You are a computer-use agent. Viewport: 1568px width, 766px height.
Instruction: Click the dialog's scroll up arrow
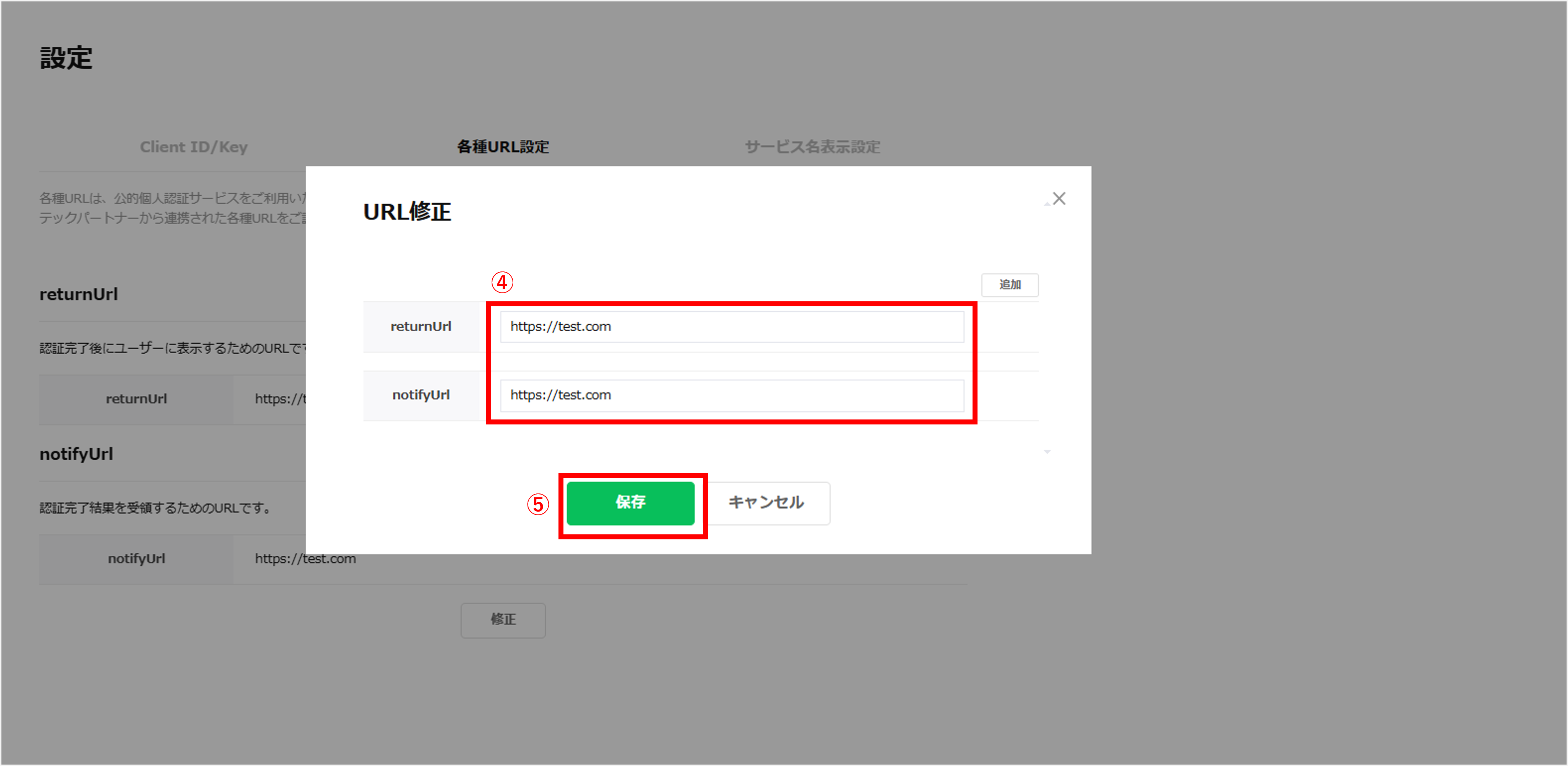point(1047,204)
